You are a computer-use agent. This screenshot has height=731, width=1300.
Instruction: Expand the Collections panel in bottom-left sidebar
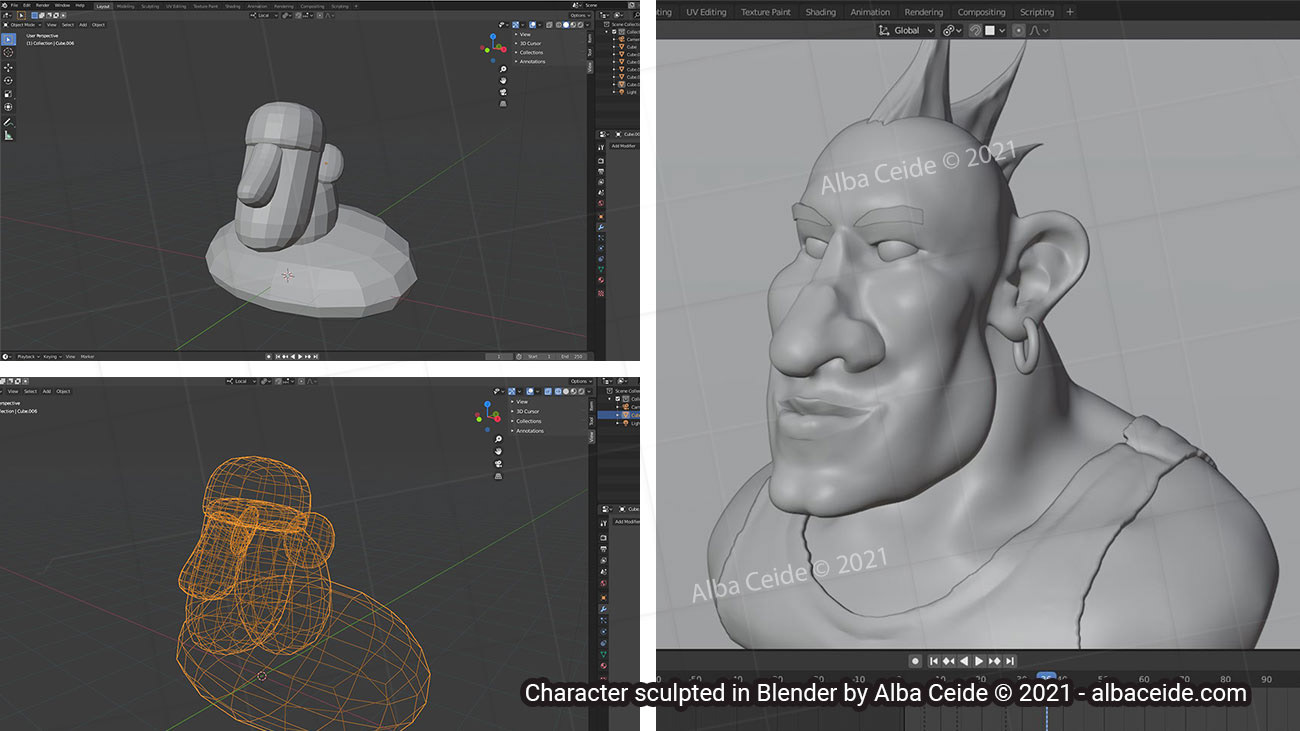click(526, 421)
